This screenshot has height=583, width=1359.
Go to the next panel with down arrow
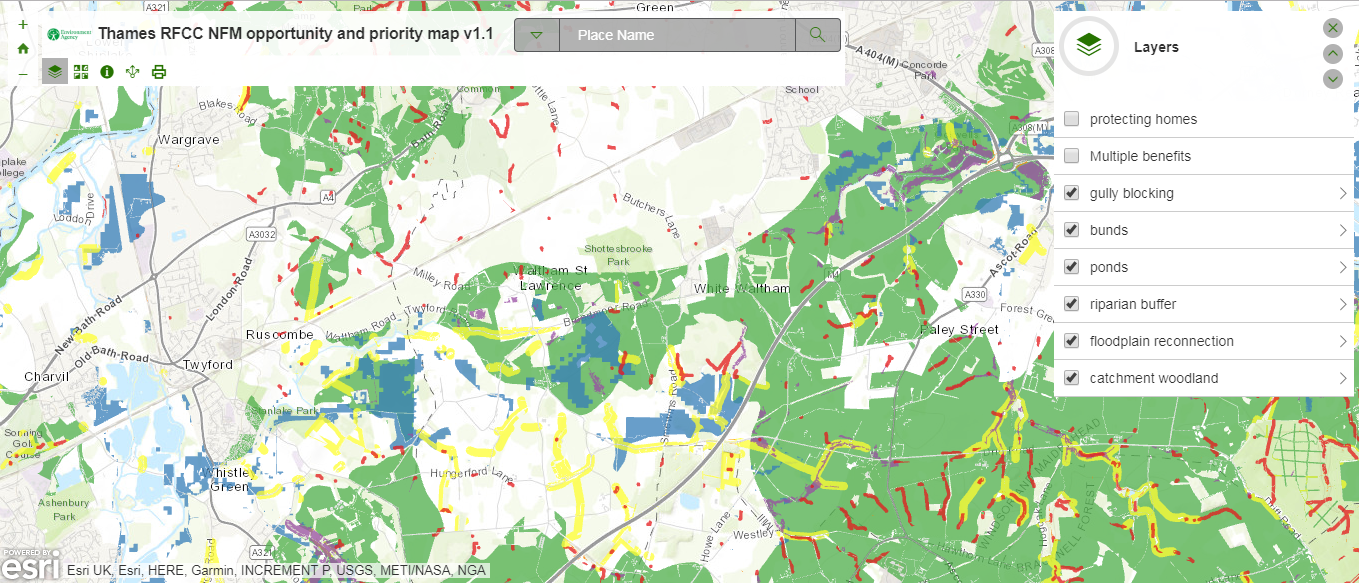pos(1332,79)
